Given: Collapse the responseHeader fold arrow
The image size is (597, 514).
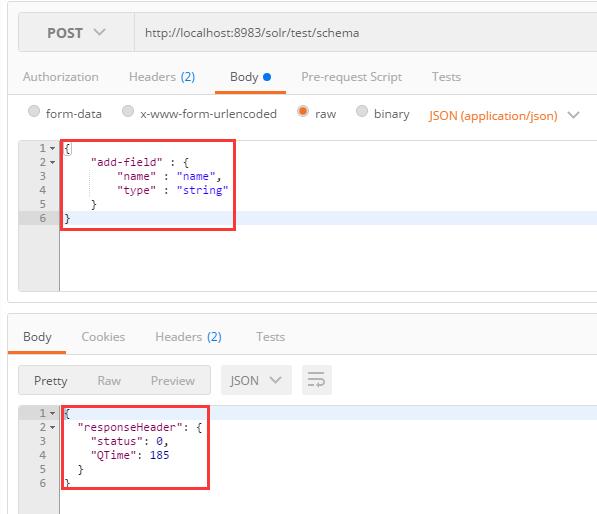Looking at the screenshot, I should click(x=53, y=428).
